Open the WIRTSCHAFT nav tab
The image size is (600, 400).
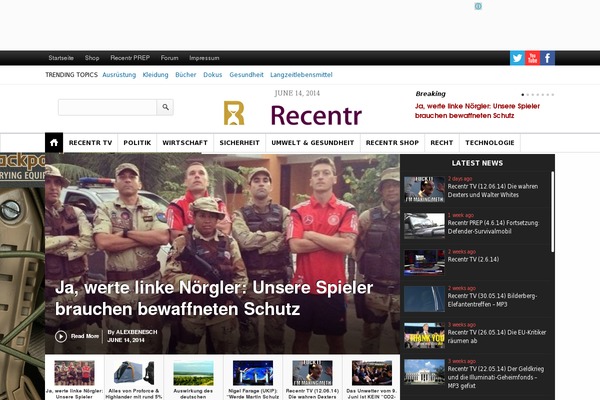click(185, 143)
